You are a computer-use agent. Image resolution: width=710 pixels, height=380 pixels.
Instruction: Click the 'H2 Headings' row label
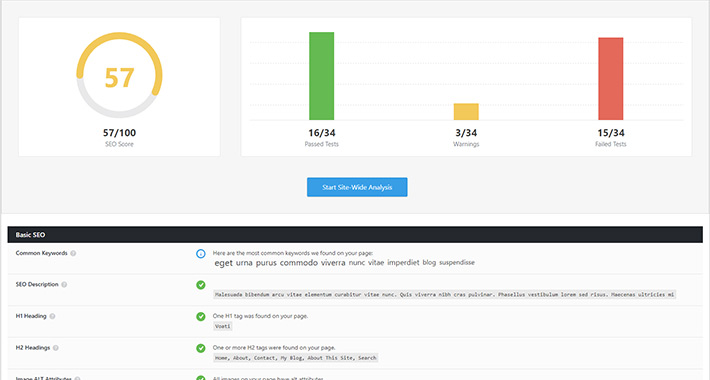click(x=33, y=348)
